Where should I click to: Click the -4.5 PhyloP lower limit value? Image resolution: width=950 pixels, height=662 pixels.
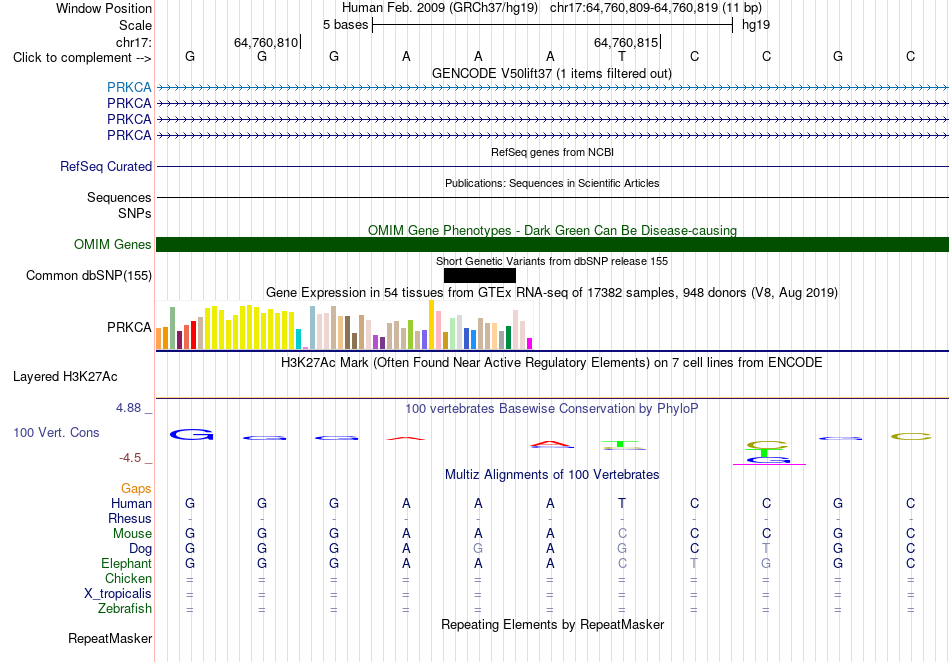tap(130, 458)
